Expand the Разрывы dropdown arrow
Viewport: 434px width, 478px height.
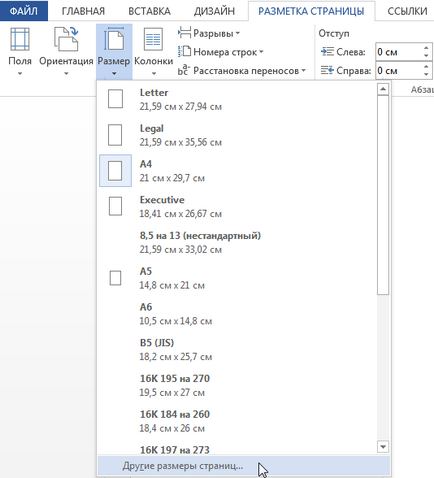click(238, 33)
